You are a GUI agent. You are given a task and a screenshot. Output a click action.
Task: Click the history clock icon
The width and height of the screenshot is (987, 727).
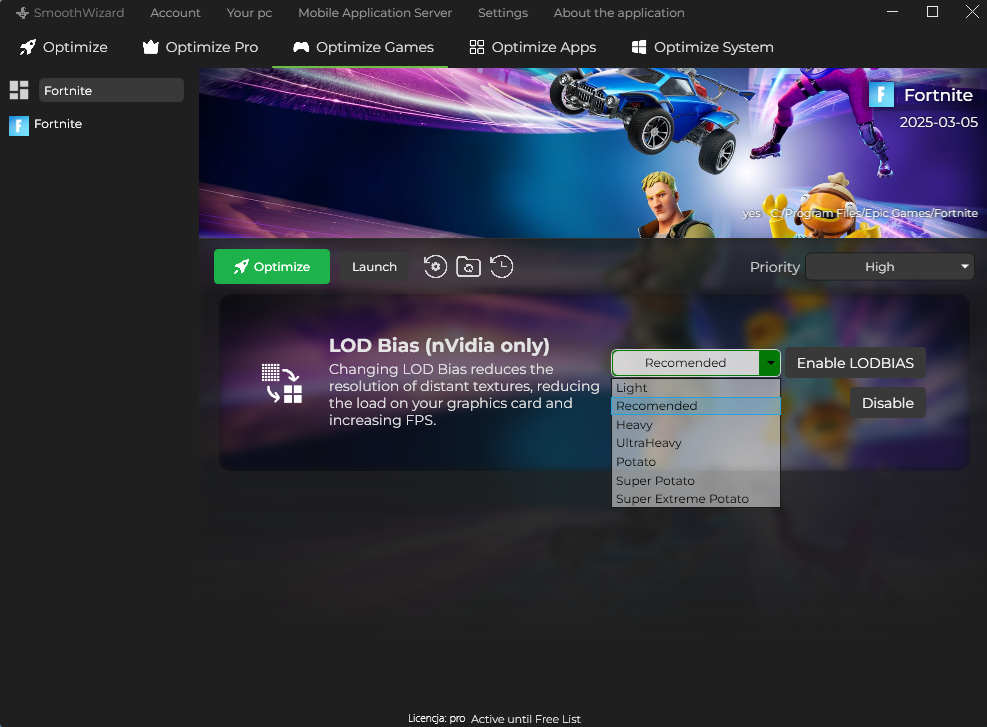pyautogui.click(x=501, y=266)
